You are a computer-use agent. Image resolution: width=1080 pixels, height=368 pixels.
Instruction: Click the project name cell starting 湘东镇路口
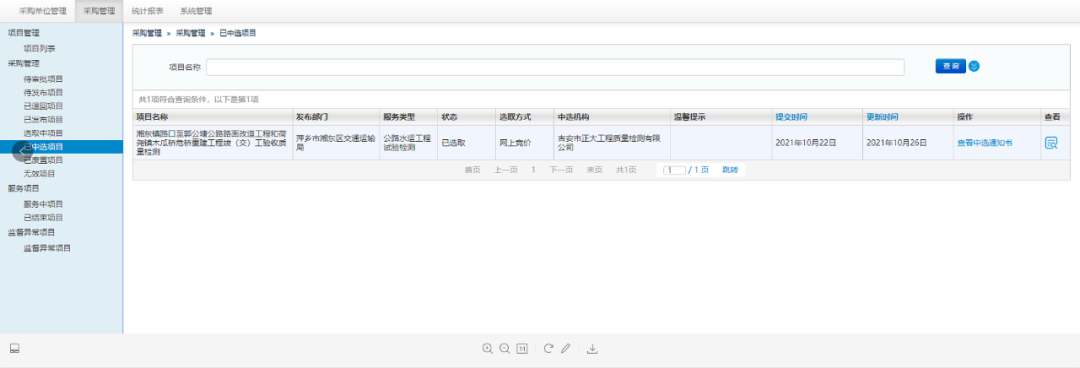[x=213, y=143]
